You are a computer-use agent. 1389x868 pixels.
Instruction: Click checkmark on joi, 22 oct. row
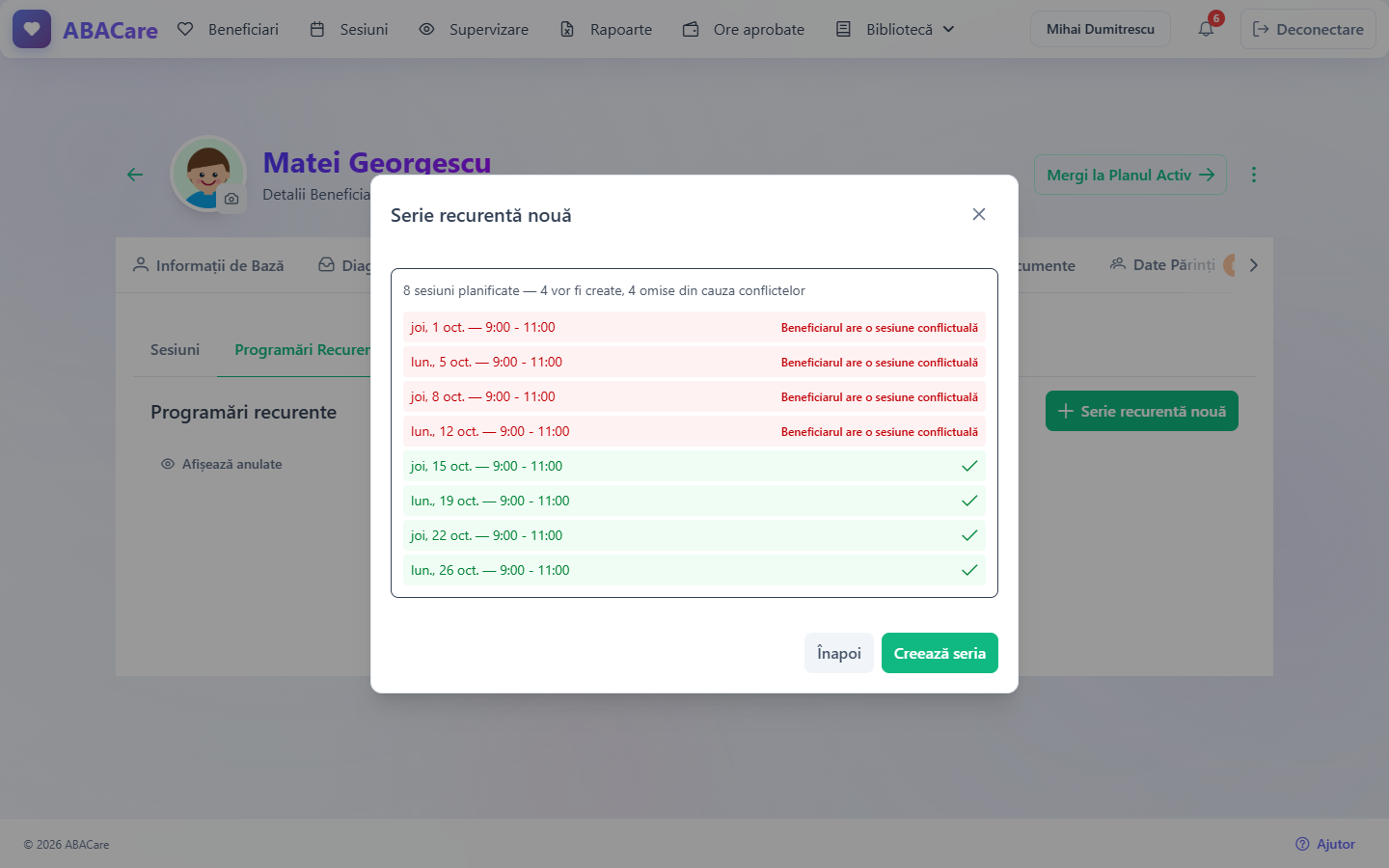point(969,535)
